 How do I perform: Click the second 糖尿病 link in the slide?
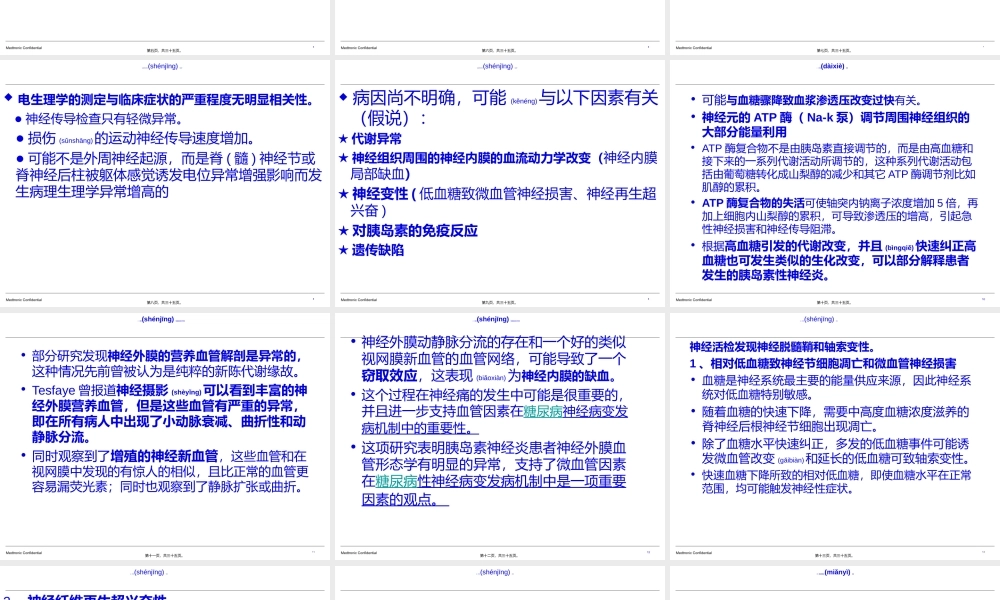394,482
